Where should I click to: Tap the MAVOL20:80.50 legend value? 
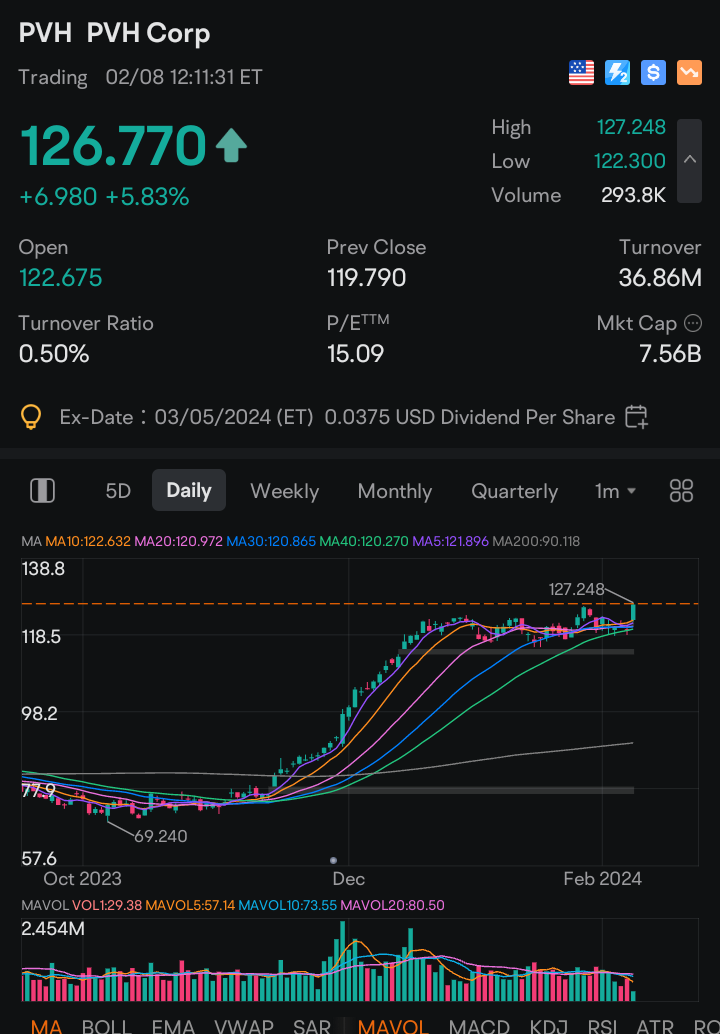tap(392, 905)
